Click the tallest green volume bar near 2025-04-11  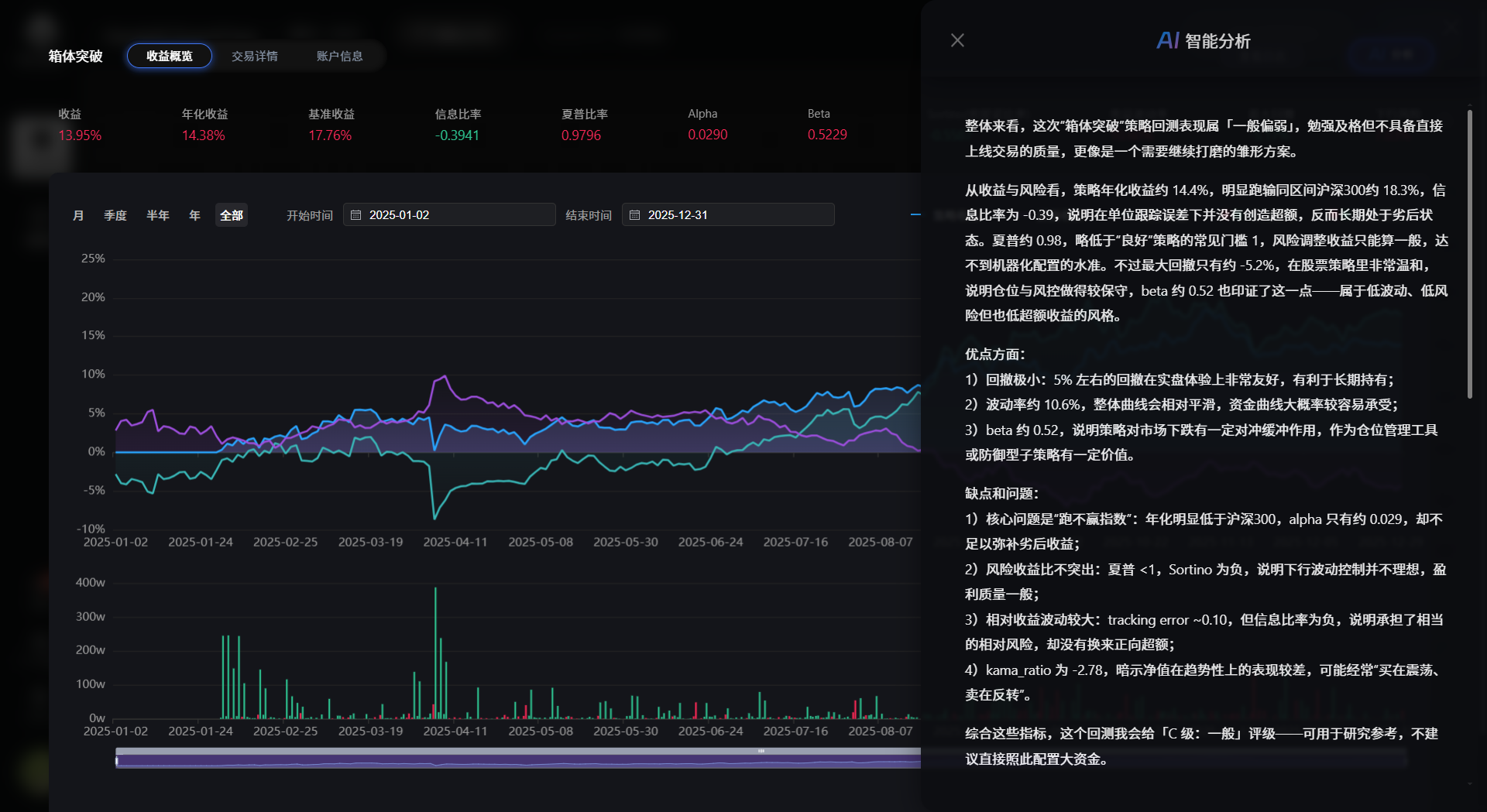435,653
